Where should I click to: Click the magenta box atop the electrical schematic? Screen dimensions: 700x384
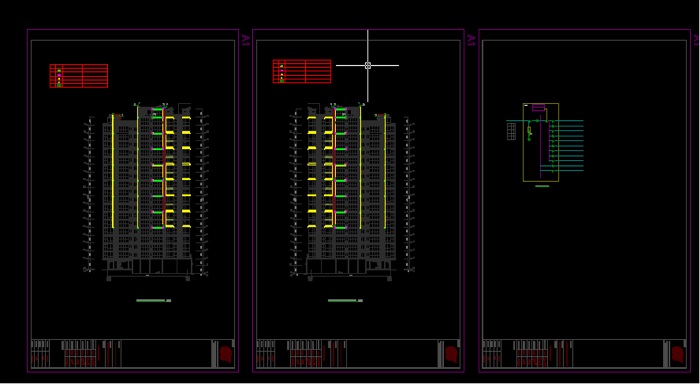(538, 108)
